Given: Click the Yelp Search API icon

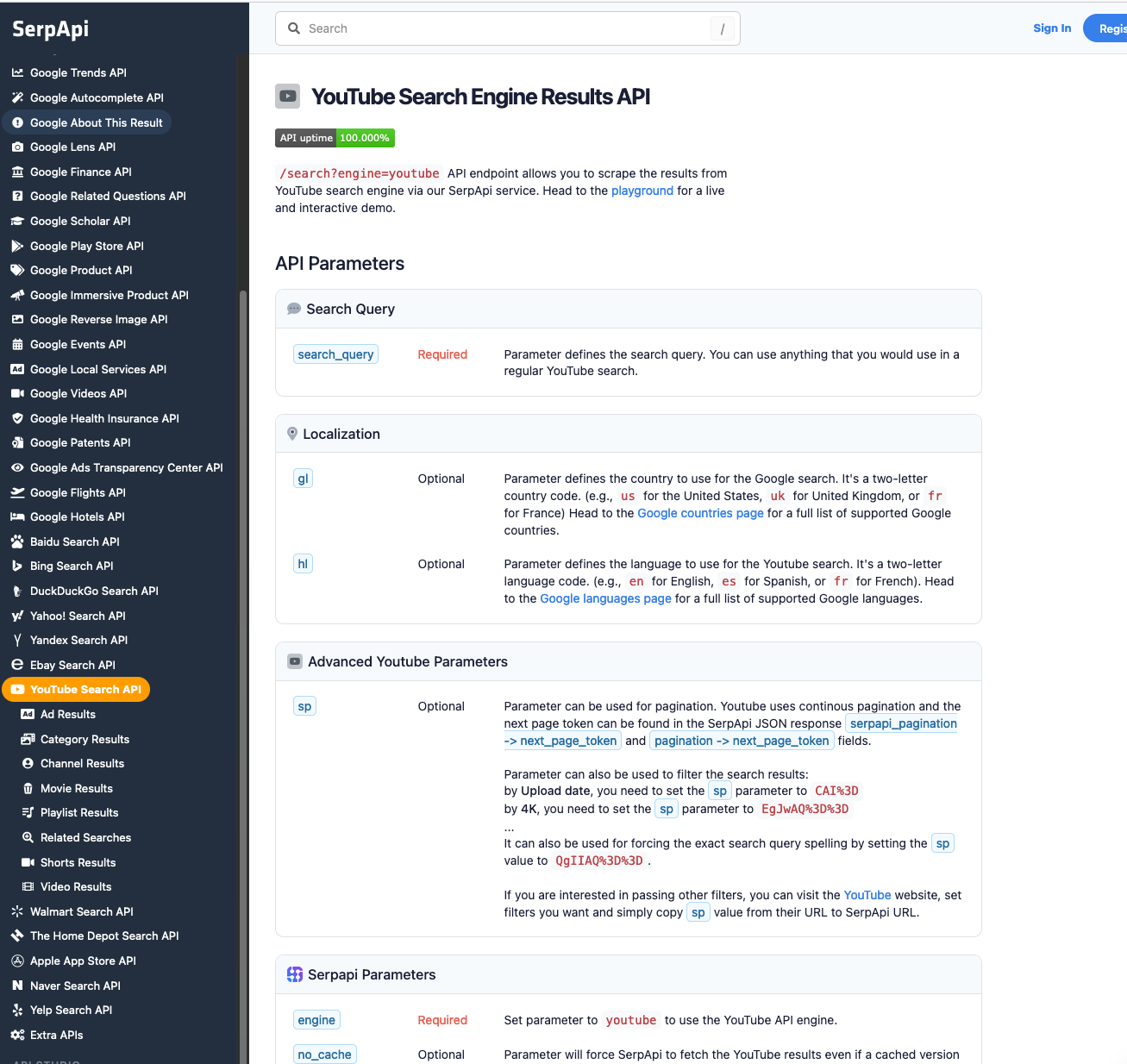Looking at the screenshot, I should (17, 1011).
